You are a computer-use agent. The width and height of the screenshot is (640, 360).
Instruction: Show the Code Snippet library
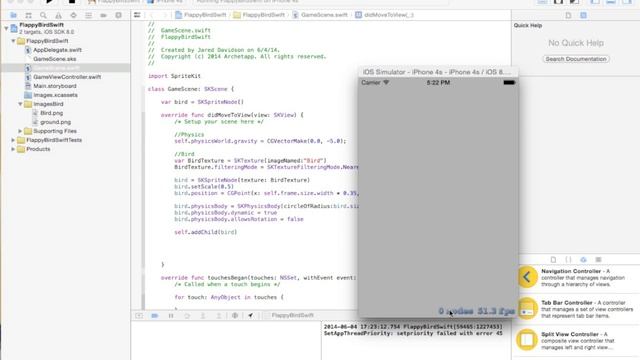point(568,260)
